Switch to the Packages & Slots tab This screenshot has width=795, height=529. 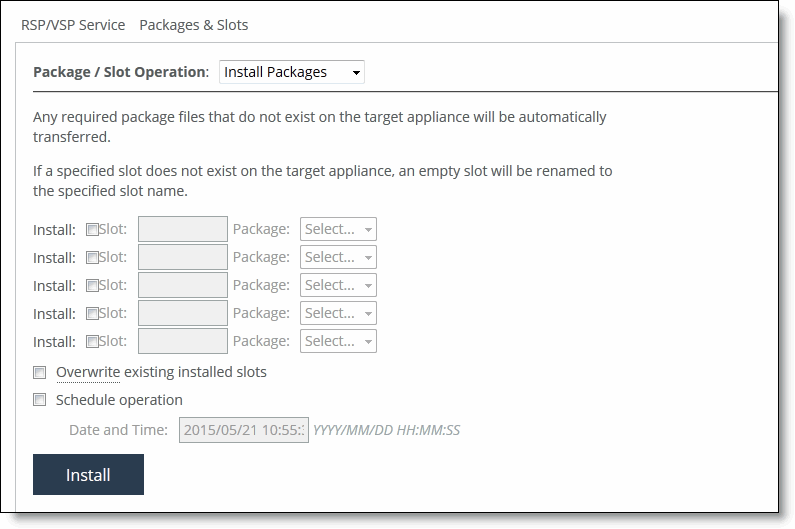(193, 25)
